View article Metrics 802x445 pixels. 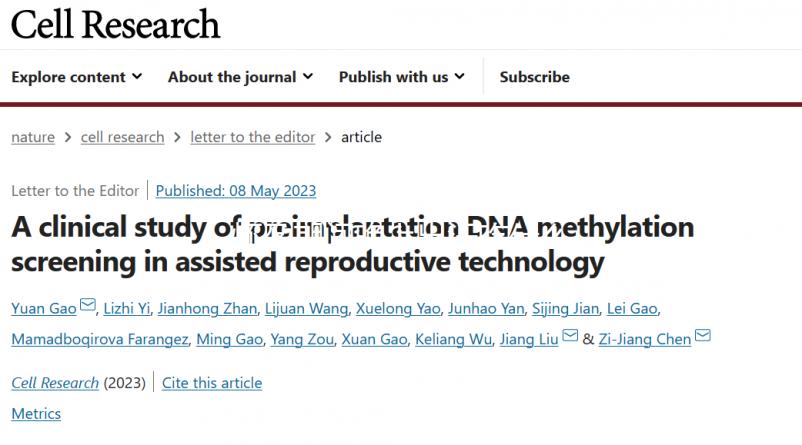tap(36, 413)
